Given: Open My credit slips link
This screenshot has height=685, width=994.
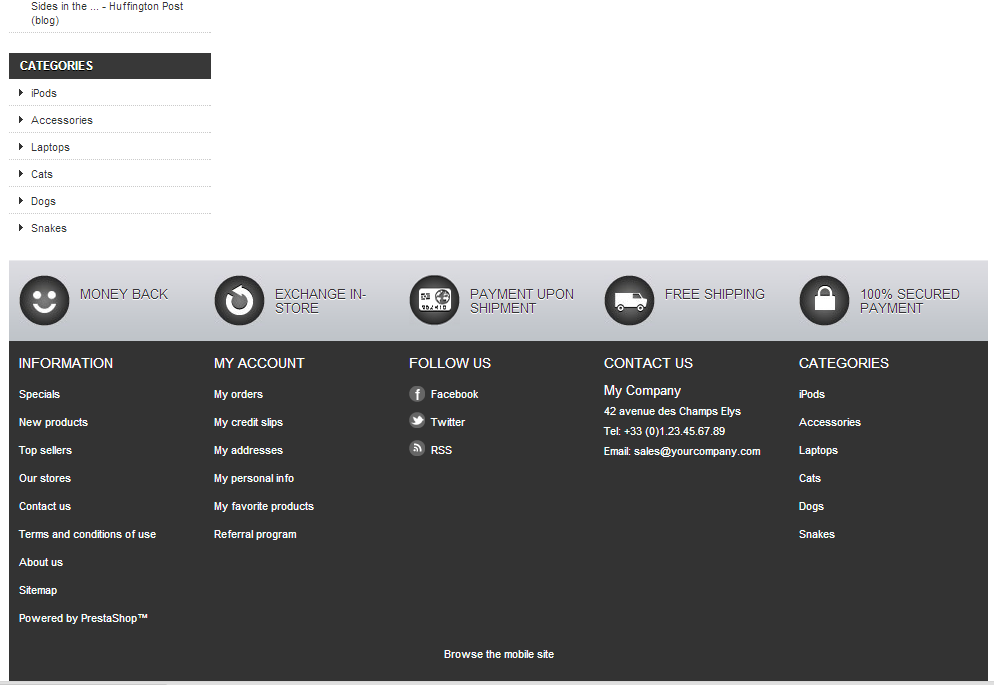Looking at the screenshot, I should (x=248, y=422).
